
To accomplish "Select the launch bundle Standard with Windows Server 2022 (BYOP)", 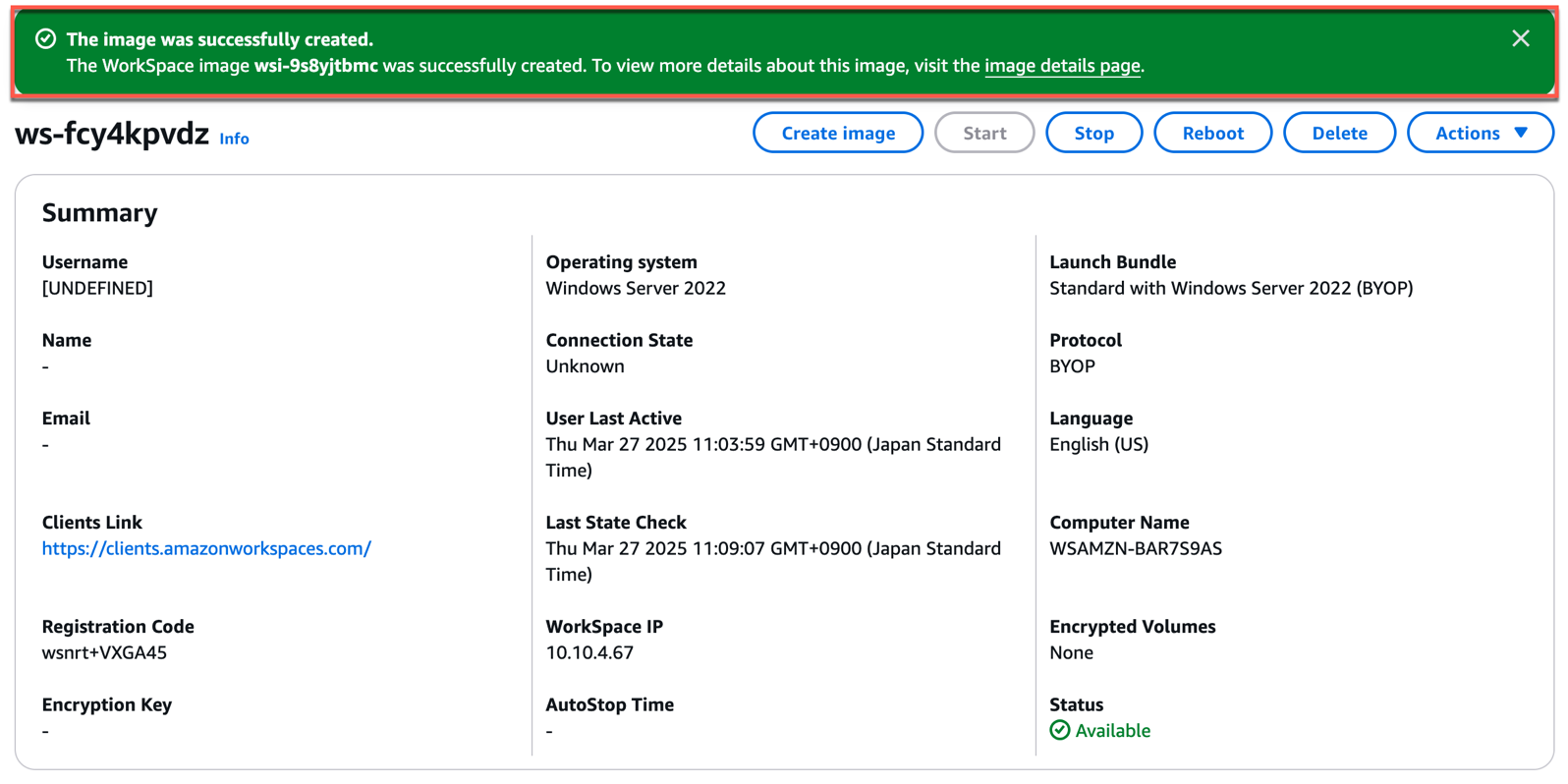I will (1231, 288).
